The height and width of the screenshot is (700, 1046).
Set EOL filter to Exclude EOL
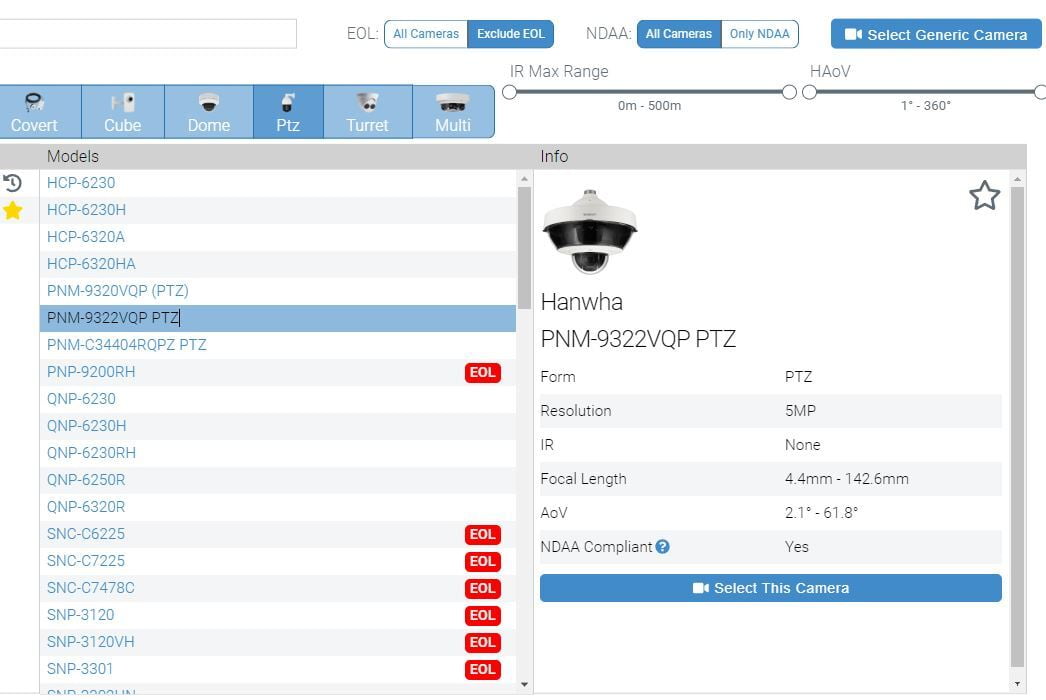[510, 34]
